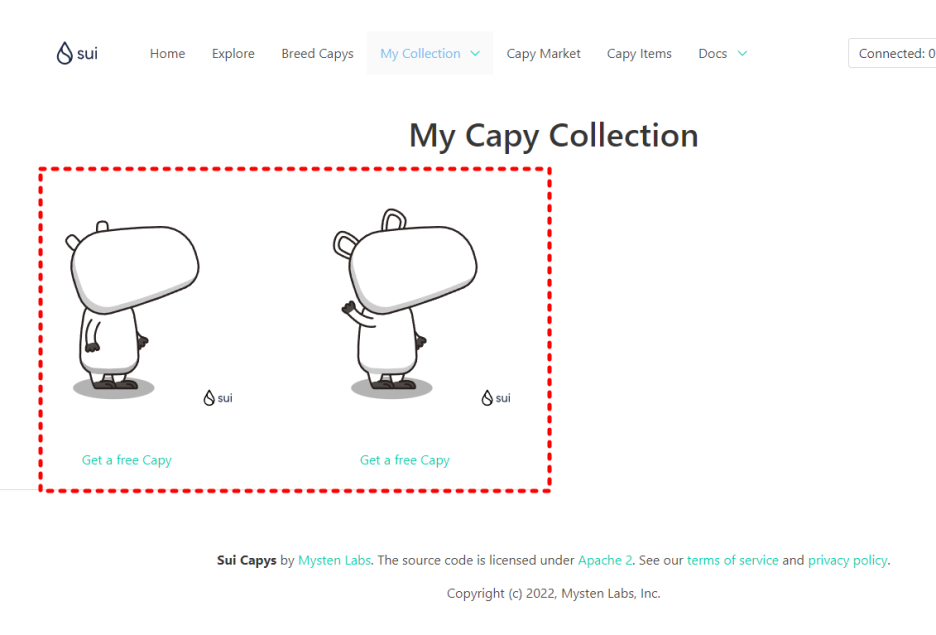Open the terms of service link
The image size is (936, 635).
click(x=732, y=560)
